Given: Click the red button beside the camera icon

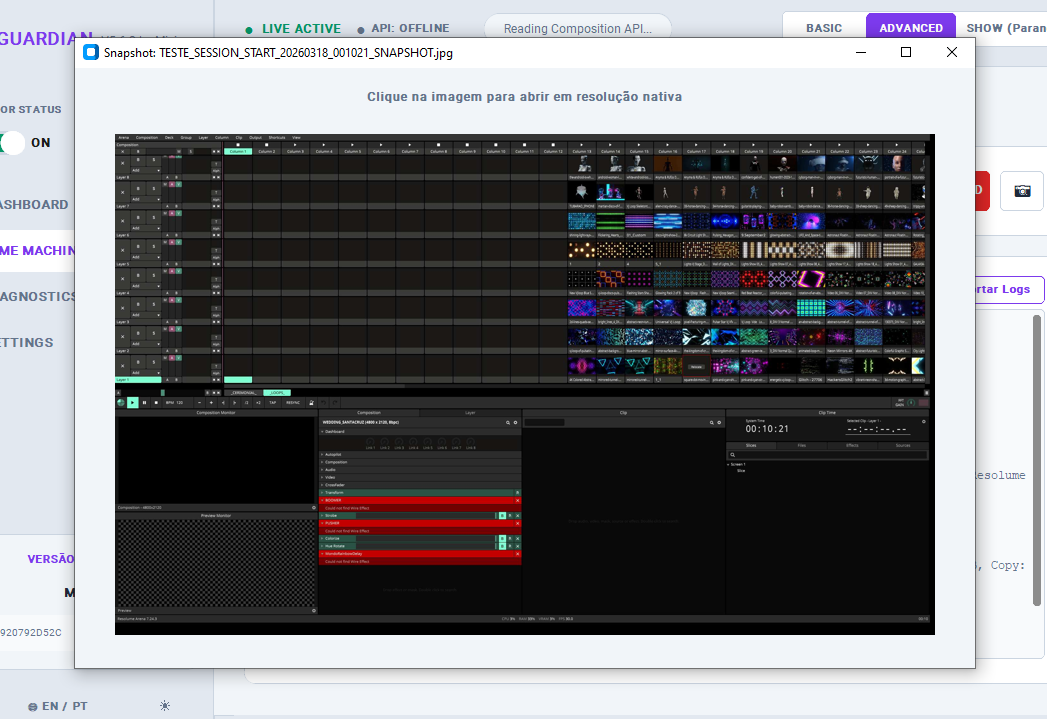Looking at the screenshot, I should 982,191.
